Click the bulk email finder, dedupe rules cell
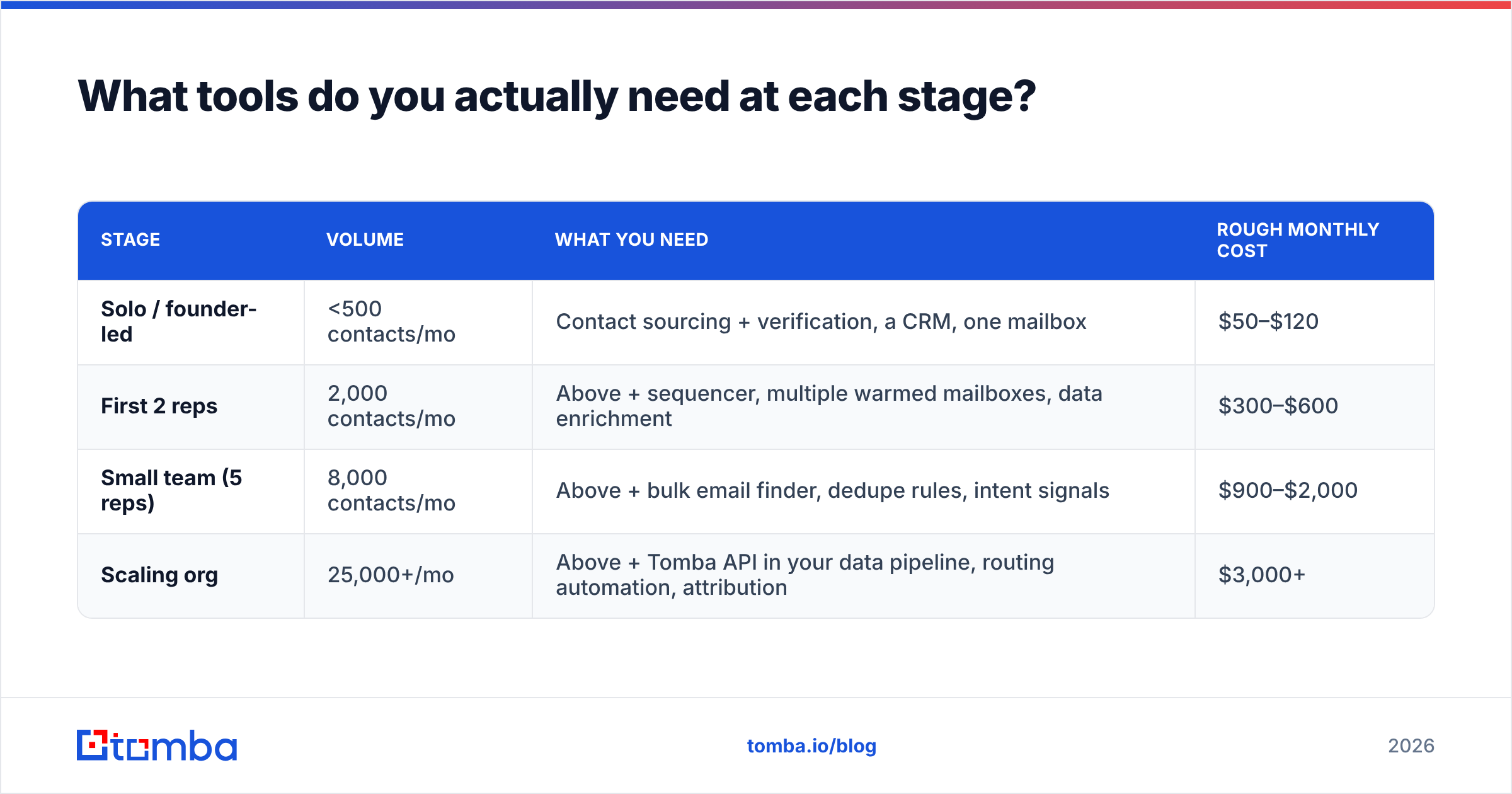Screen dimensions: 1512x794 [864, 491]
